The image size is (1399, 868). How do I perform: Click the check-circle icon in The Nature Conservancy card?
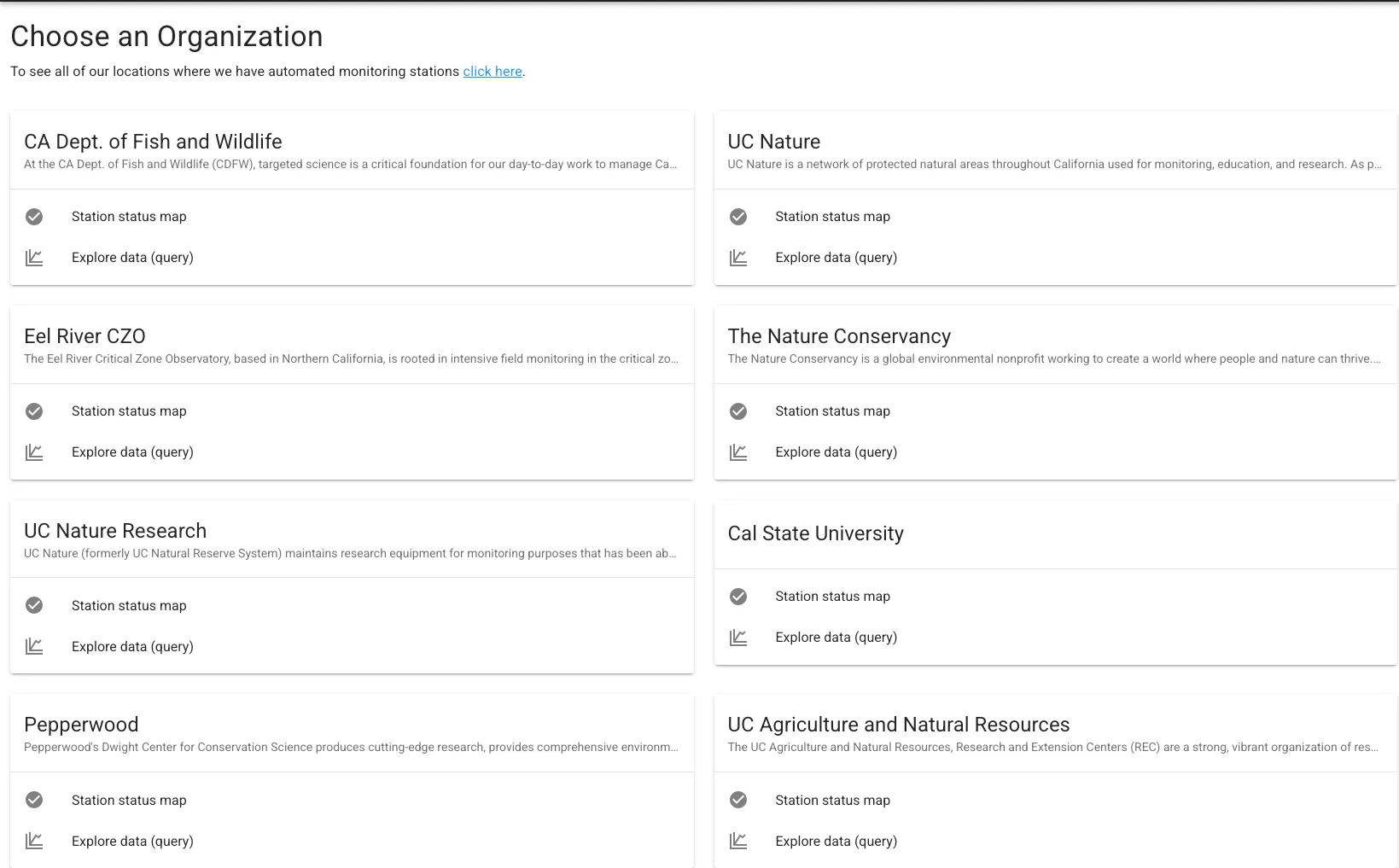click(x=738, y=411)
